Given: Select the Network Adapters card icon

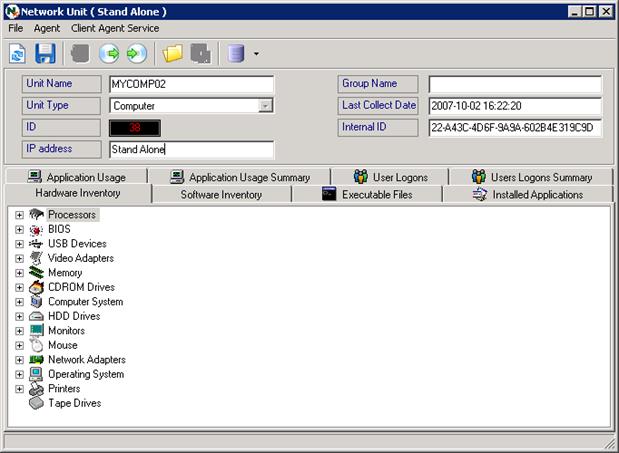Looking at the screenshot, I should click(37, 360).
